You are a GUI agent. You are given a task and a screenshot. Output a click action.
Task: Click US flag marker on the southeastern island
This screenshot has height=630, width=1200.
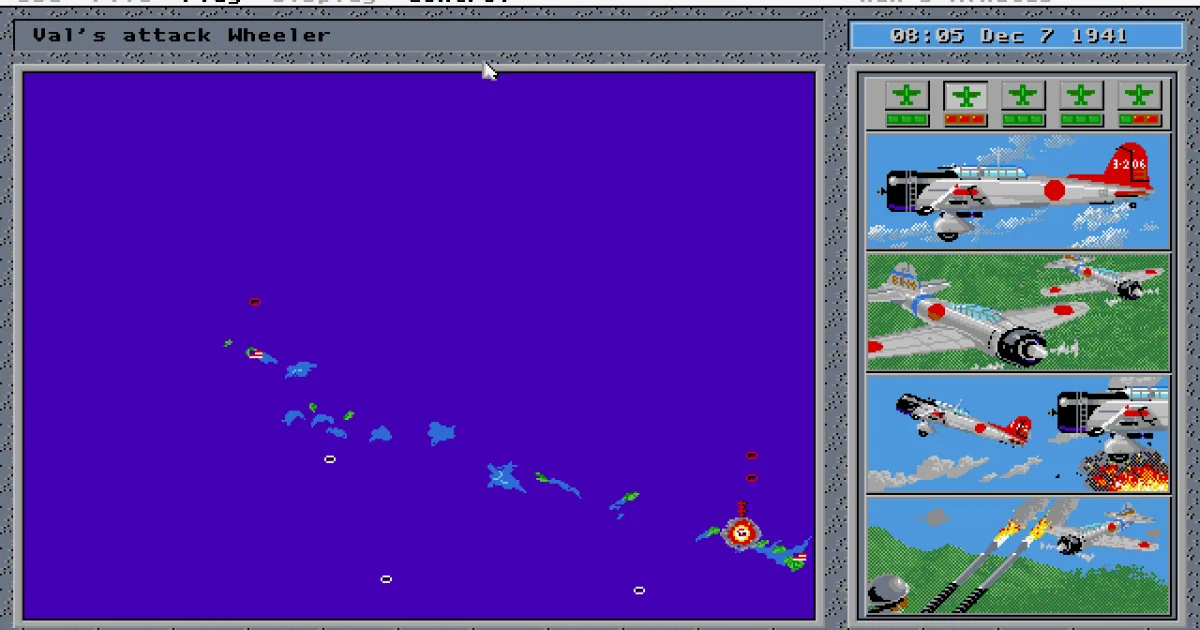800,556
